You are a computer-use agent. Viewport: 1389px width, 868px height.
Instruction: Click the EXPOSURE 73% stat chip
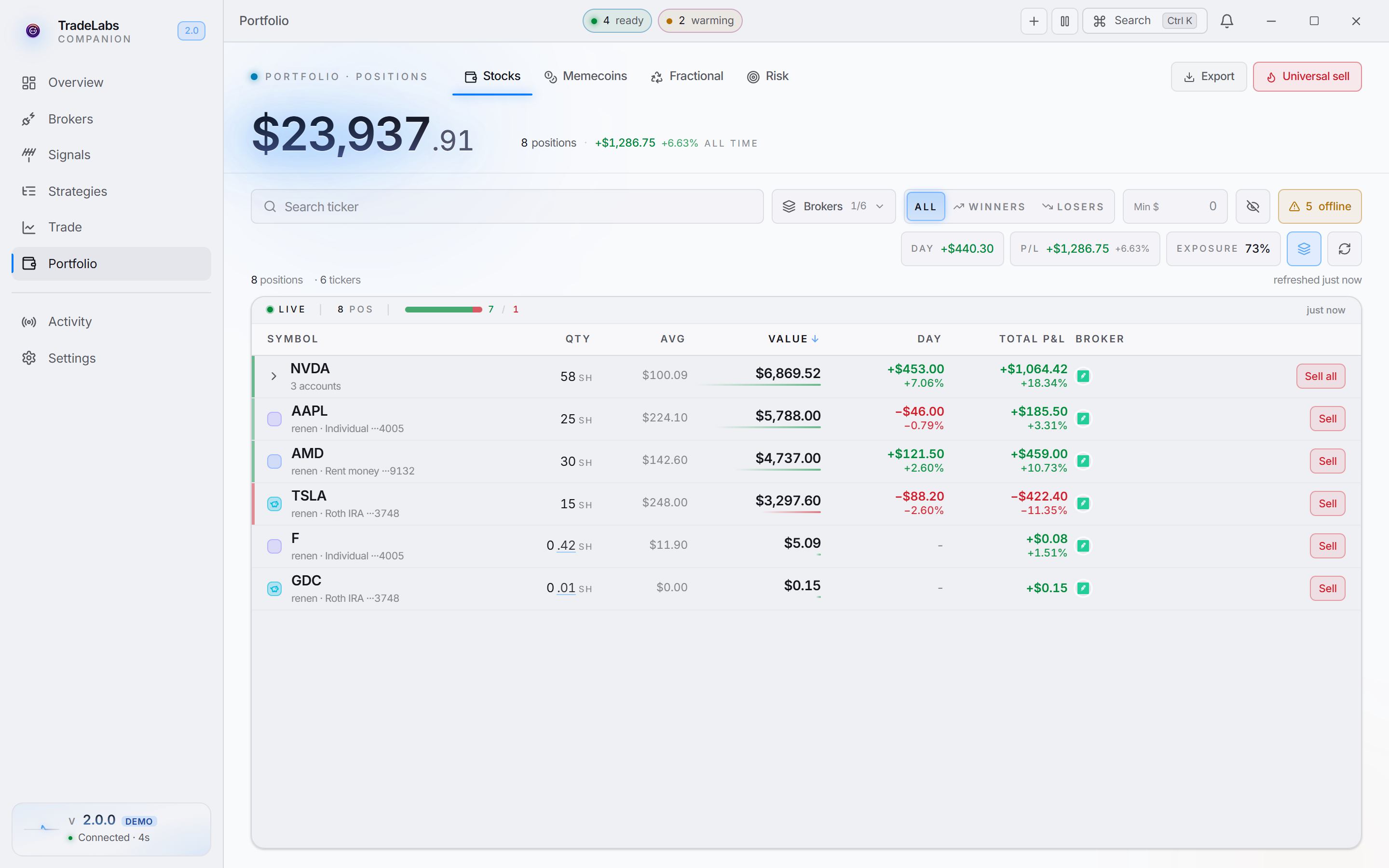[x=1223, y=248]
